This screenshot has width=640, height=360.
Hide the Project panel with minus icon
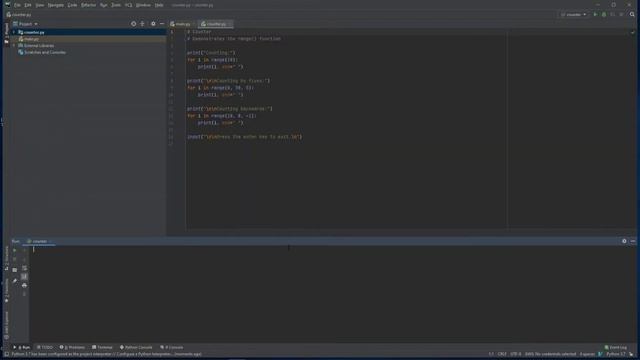click(162, 24)
